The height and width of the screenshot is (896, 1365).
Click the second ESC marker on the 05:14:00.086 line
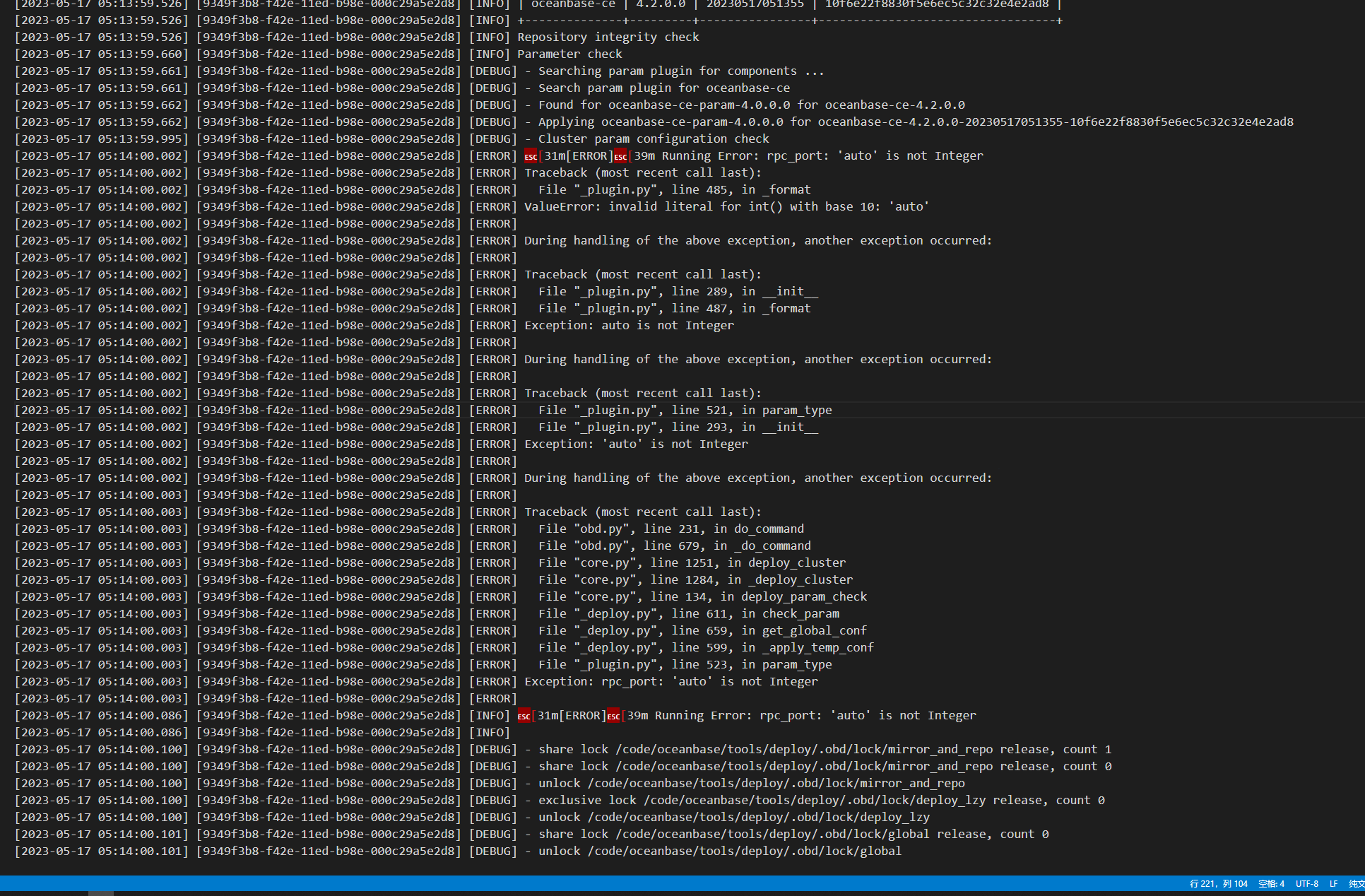click(613, 716)
